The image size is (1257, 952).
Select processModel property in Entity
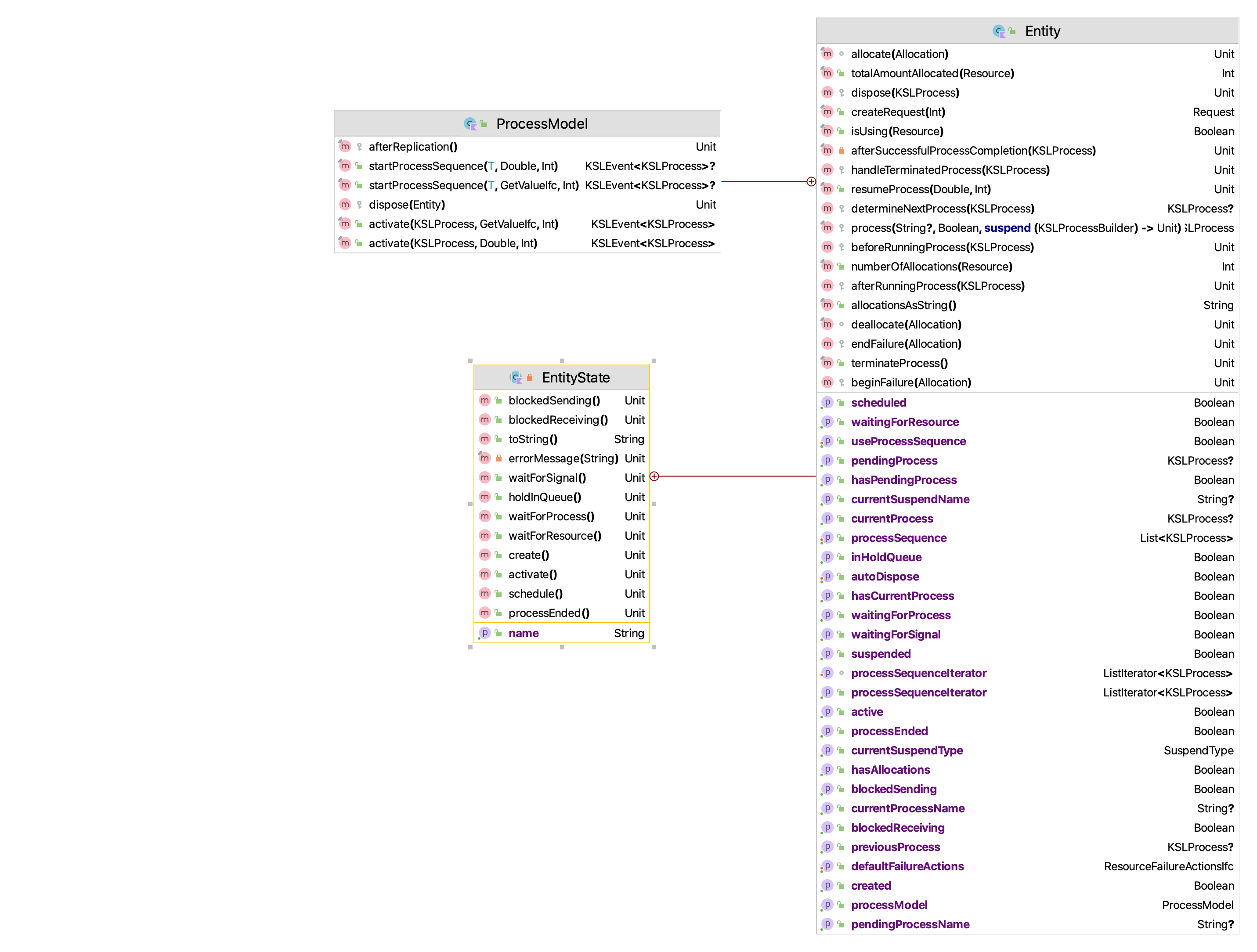click(x=1027, y=905)
